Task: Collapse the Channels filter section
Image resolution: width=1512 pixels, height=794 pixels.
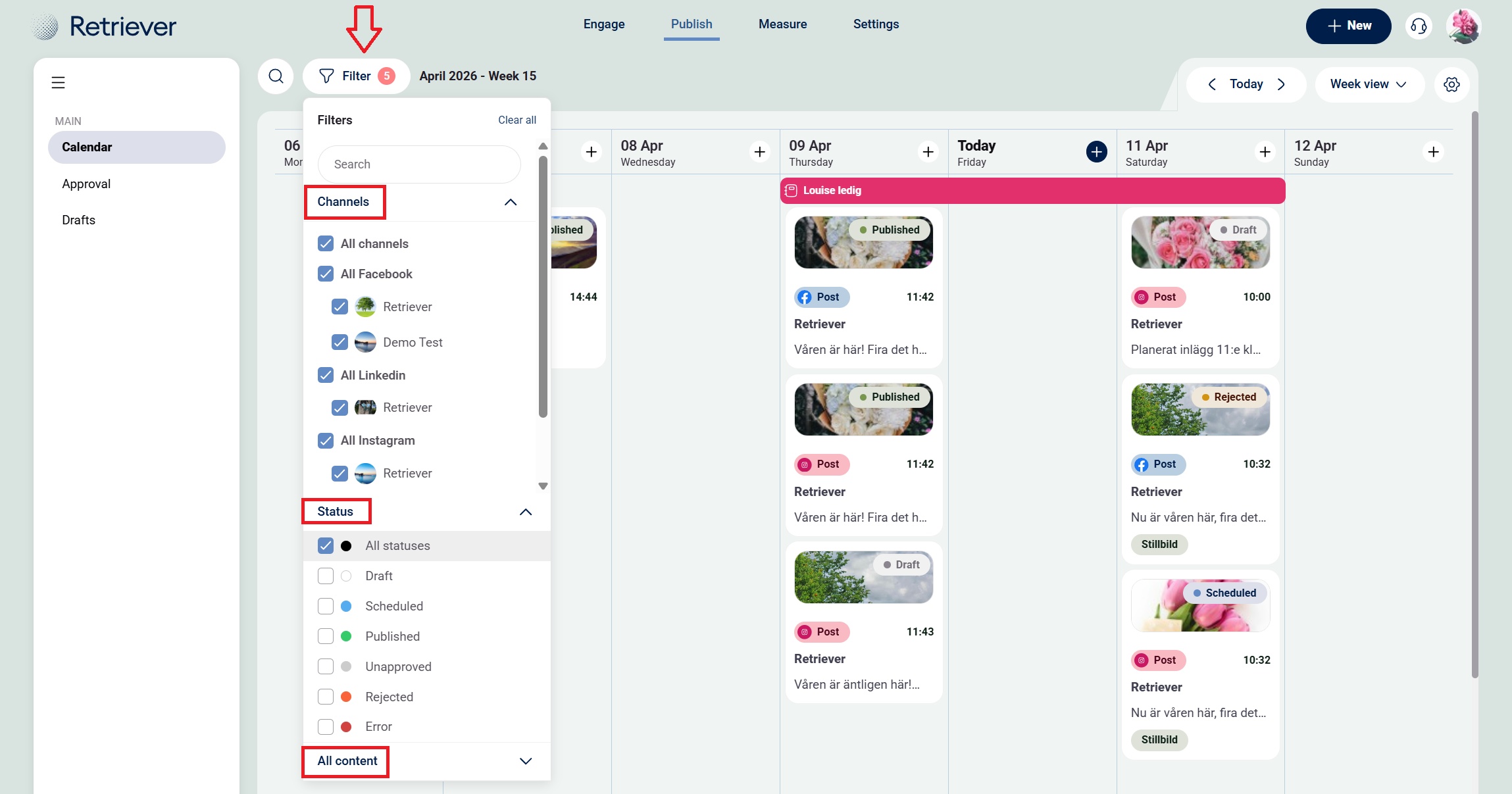Action: click(511, 202)
